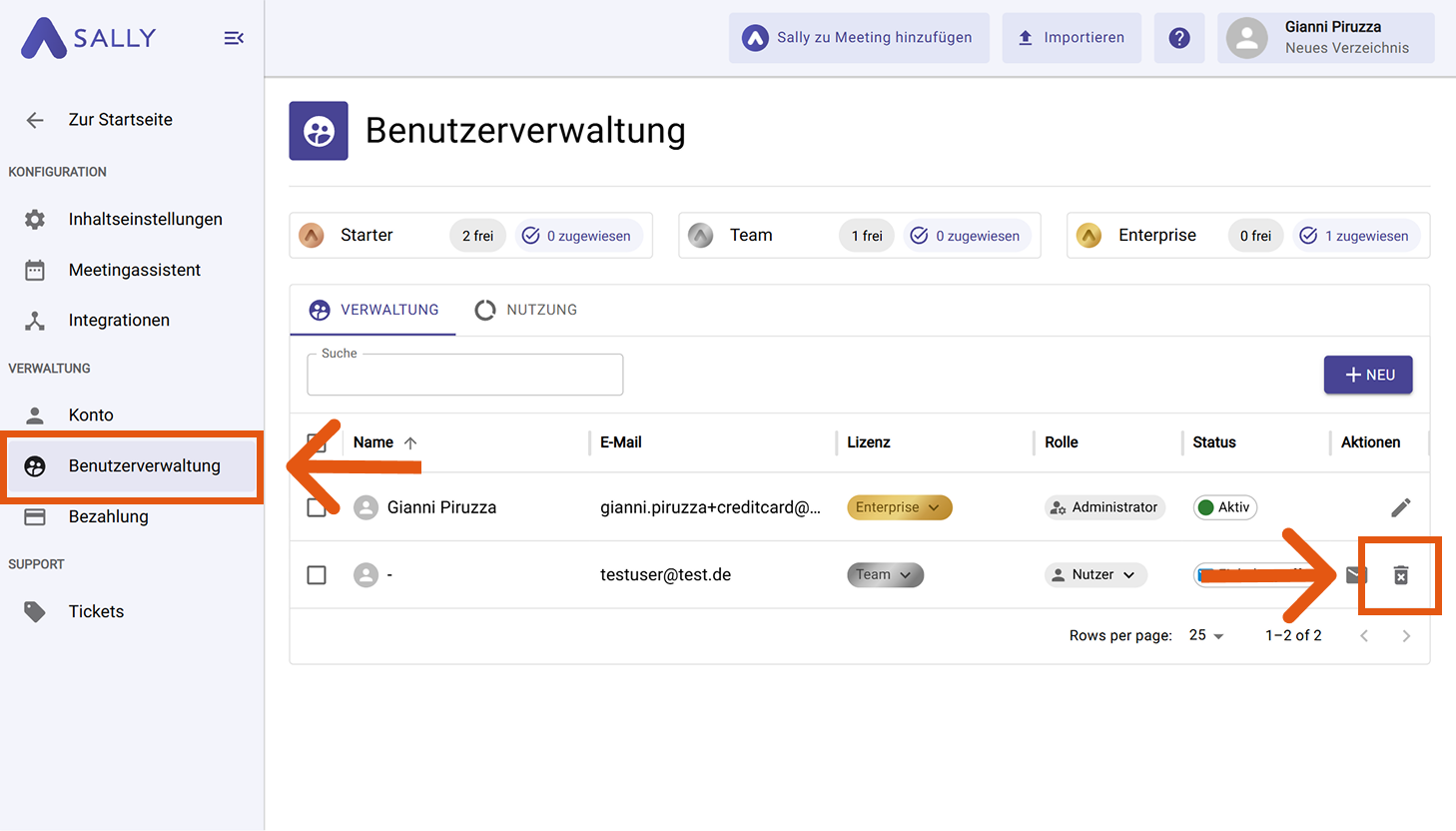Image resolution: width=1456 pixels, height=831 pixels.
Task: Focus the Suche search field
Action: pyautogui.click(x=465, y=375)
